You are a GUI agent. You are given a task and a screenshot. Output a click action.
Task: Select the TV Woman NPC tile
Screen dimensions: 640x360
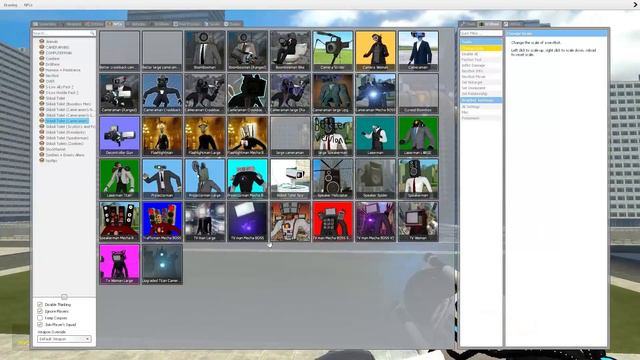(418, 221)
